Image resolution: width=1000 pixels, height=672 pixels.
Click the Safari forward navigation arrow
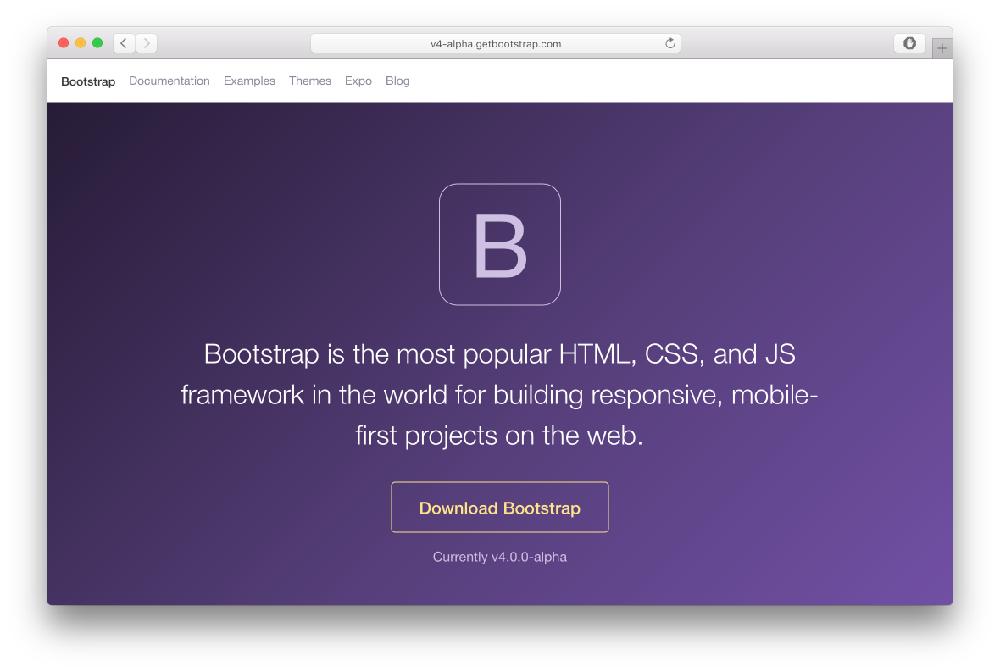146,43
